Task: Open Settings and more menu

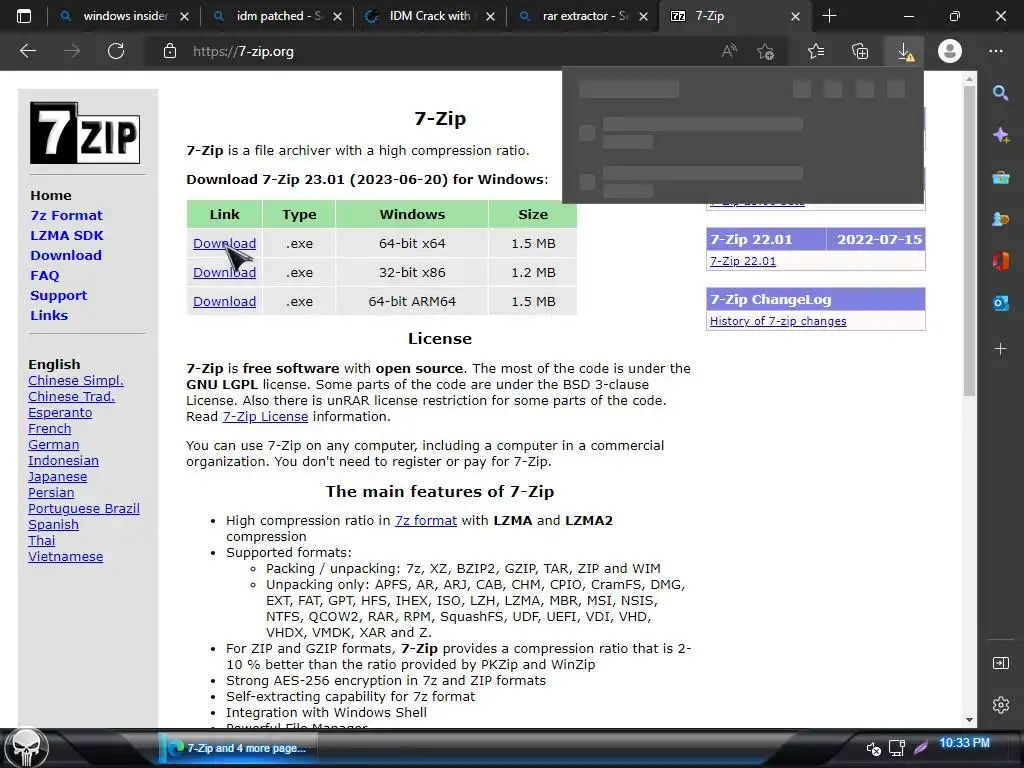Action: [x=995, y=51]
